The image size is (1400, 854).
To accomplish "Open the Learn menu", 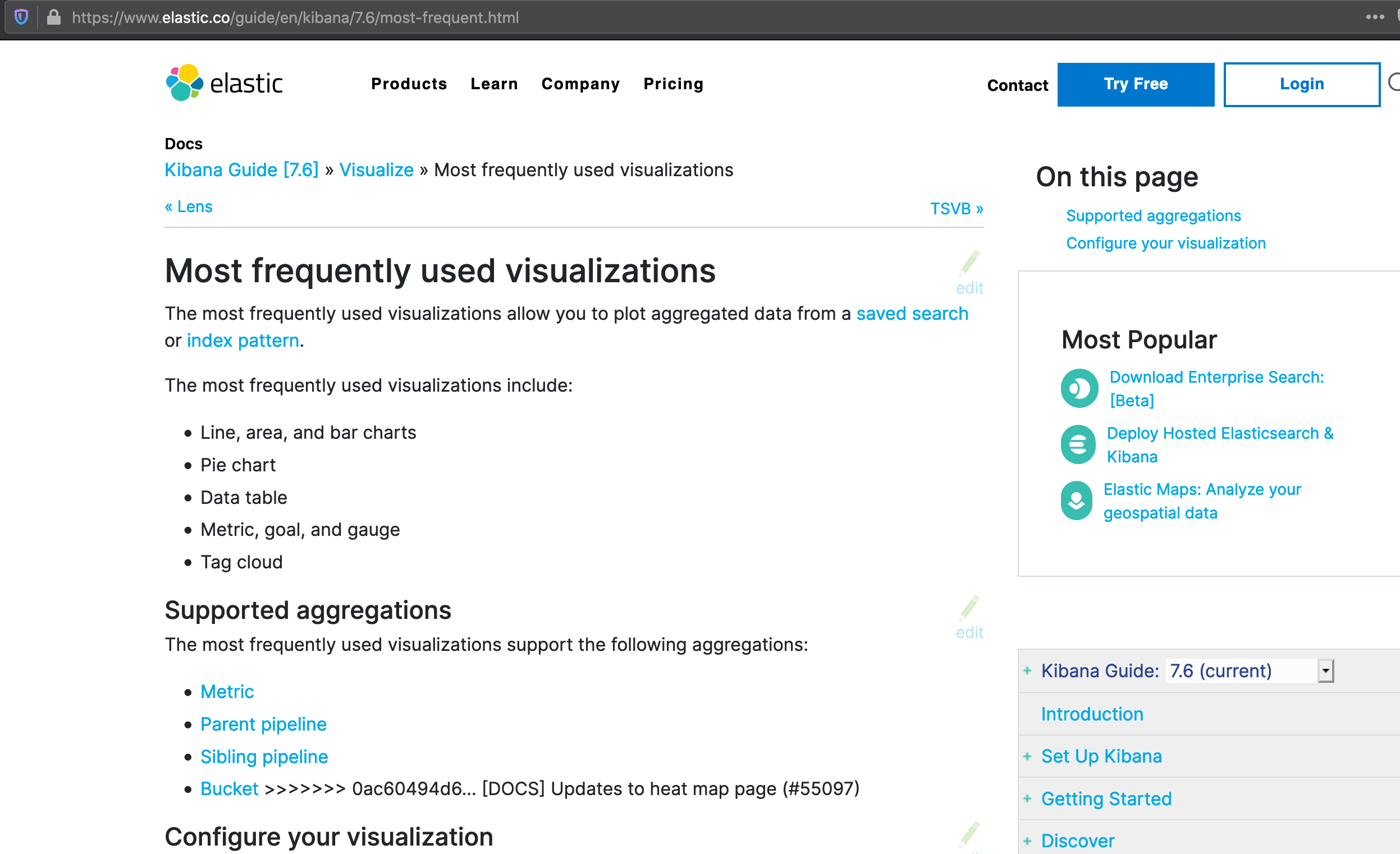I will click(495, 84).
